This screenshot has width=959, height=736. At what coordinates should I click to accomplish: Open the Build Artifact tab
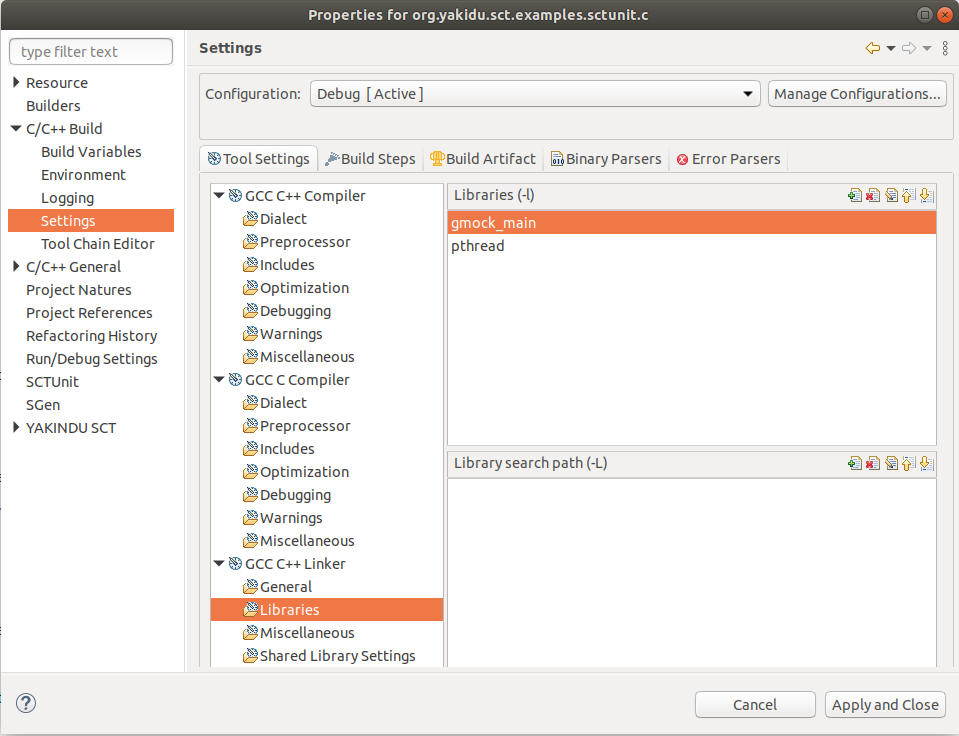tap(483, 159)
